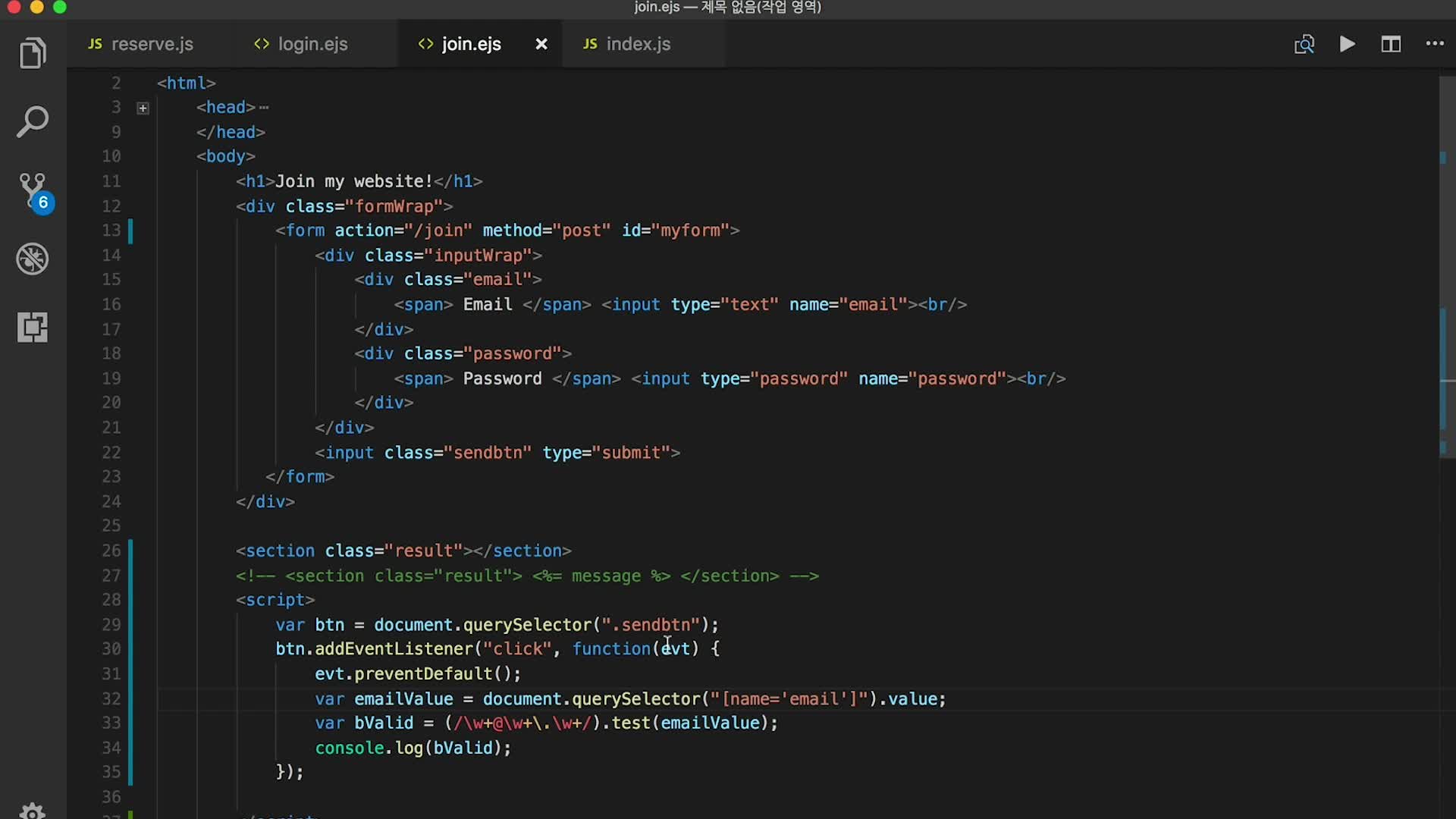The width and height of the screenshot is (1456, 819).
Task: Click line number 32 in the gutter
Action: pos(111,699)
